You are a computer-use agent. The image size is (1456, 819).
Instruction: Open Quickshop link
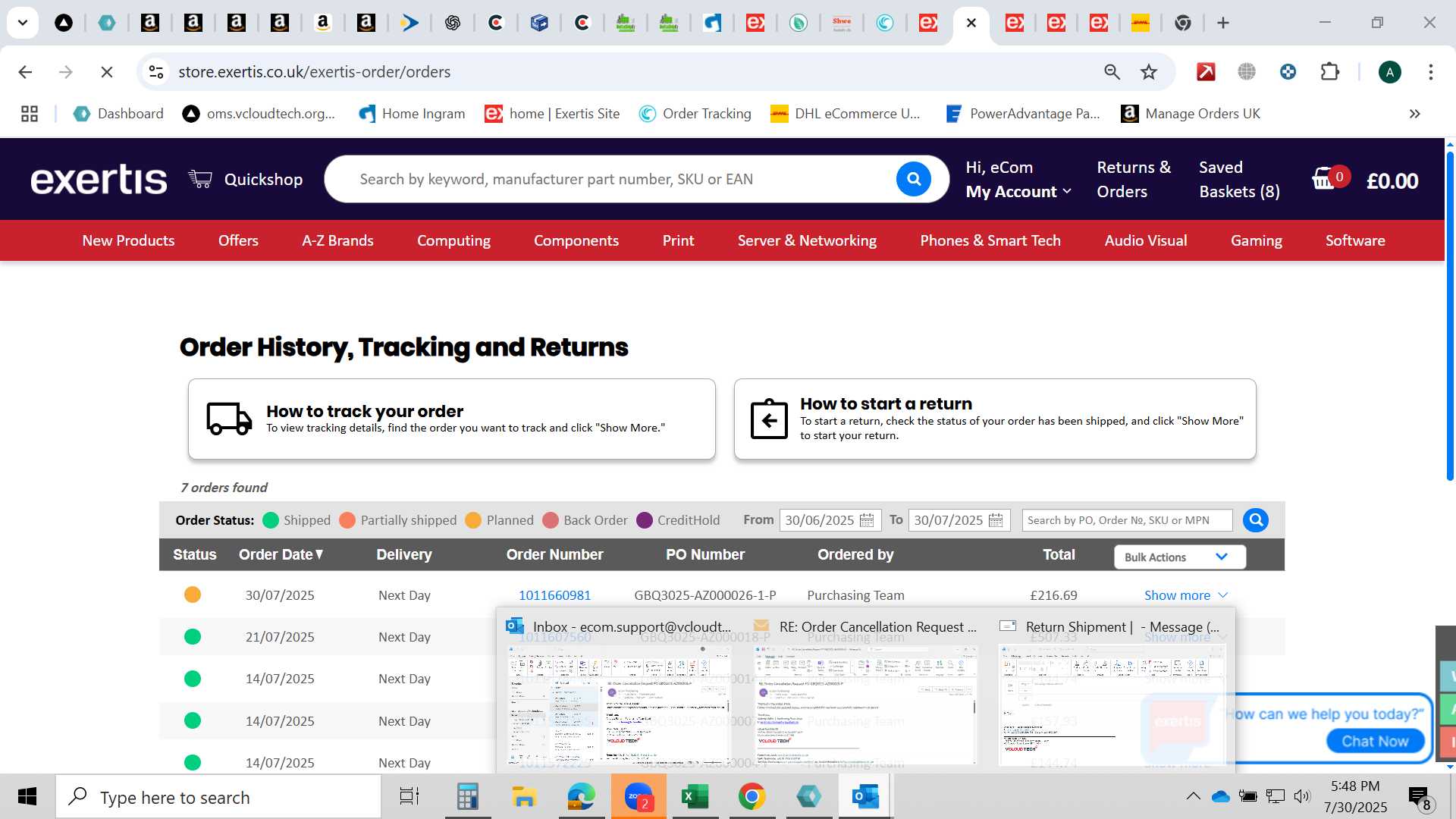[263, 179]
